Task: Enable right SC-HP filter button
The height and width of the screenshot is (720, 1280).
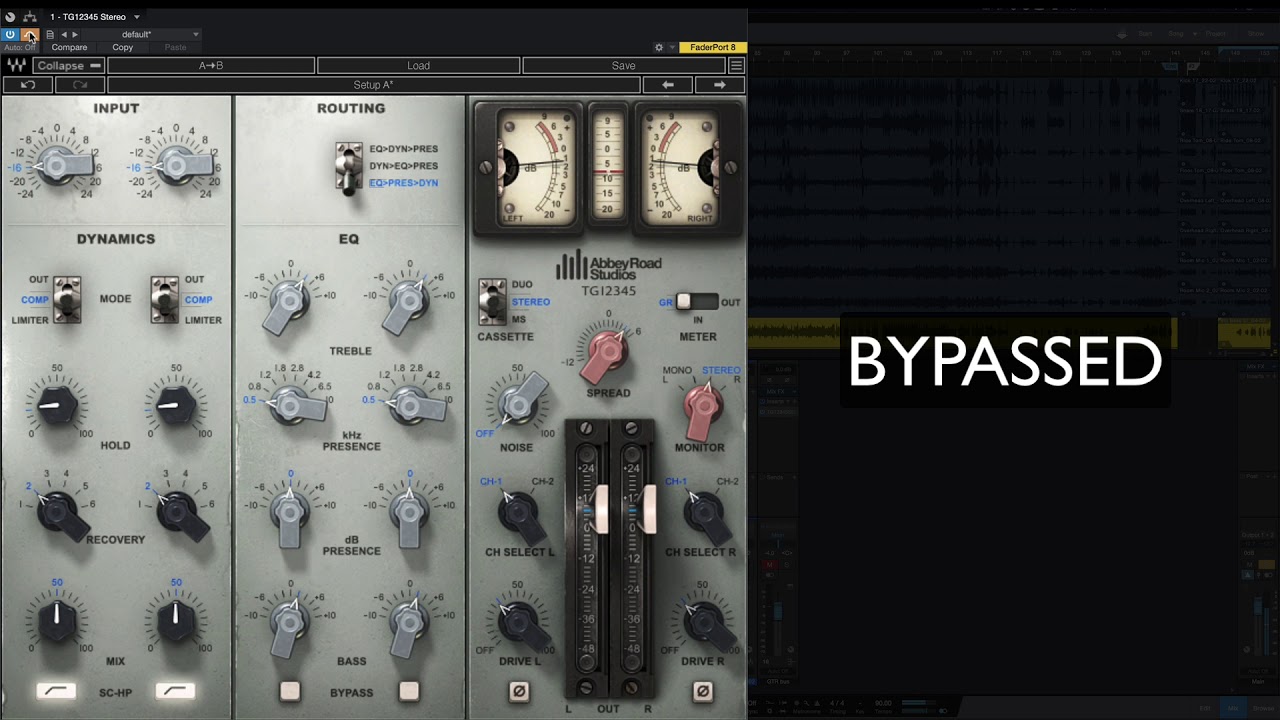Action: coord(175,691)
